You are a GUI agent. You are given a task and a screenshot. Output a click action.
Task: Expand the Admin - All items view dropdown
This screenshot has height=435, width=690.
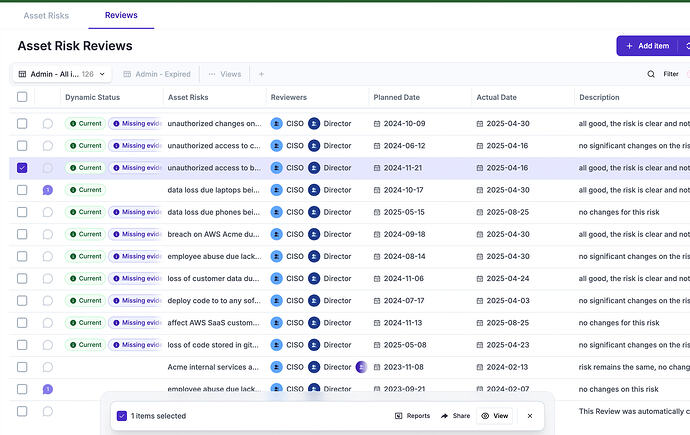click(x=102, y=74)
